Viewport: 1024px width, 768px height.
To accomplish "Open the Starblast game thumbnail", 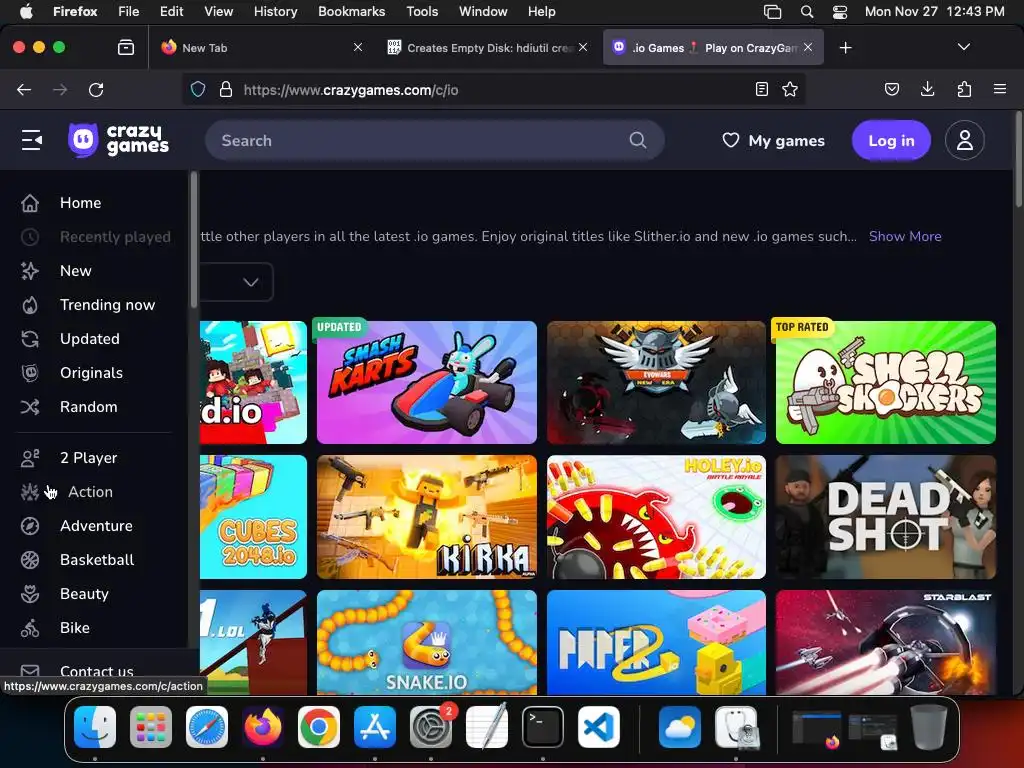I will (886, 643).
